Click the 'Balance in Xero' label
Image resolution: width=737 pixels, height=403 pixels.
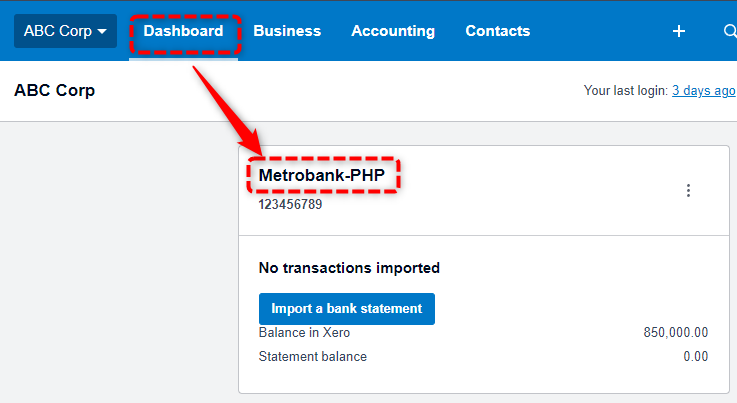click(304, 332)
